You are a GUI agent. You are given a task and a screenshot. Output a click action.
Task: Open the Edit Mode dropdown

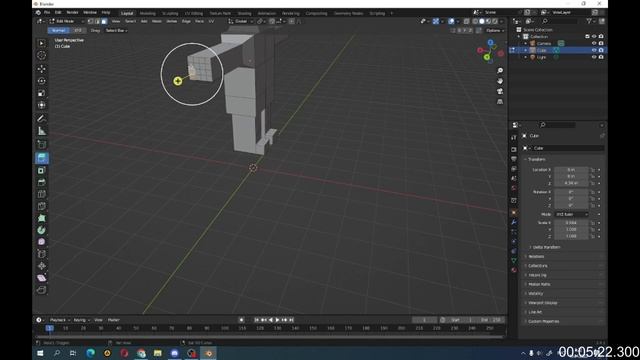(x=67, y=21)
